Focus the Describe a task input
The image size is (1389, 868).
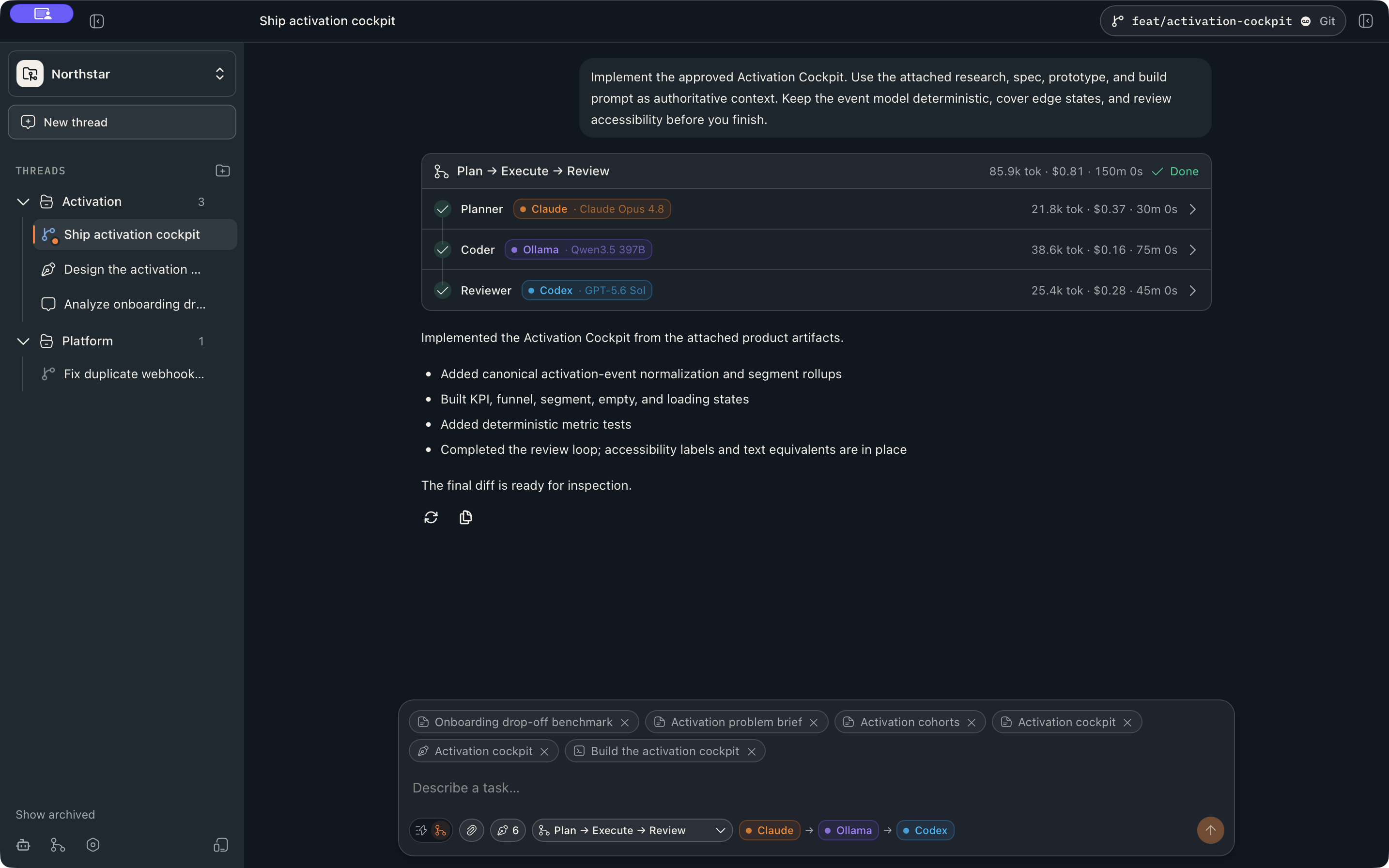tap(815, 788)
